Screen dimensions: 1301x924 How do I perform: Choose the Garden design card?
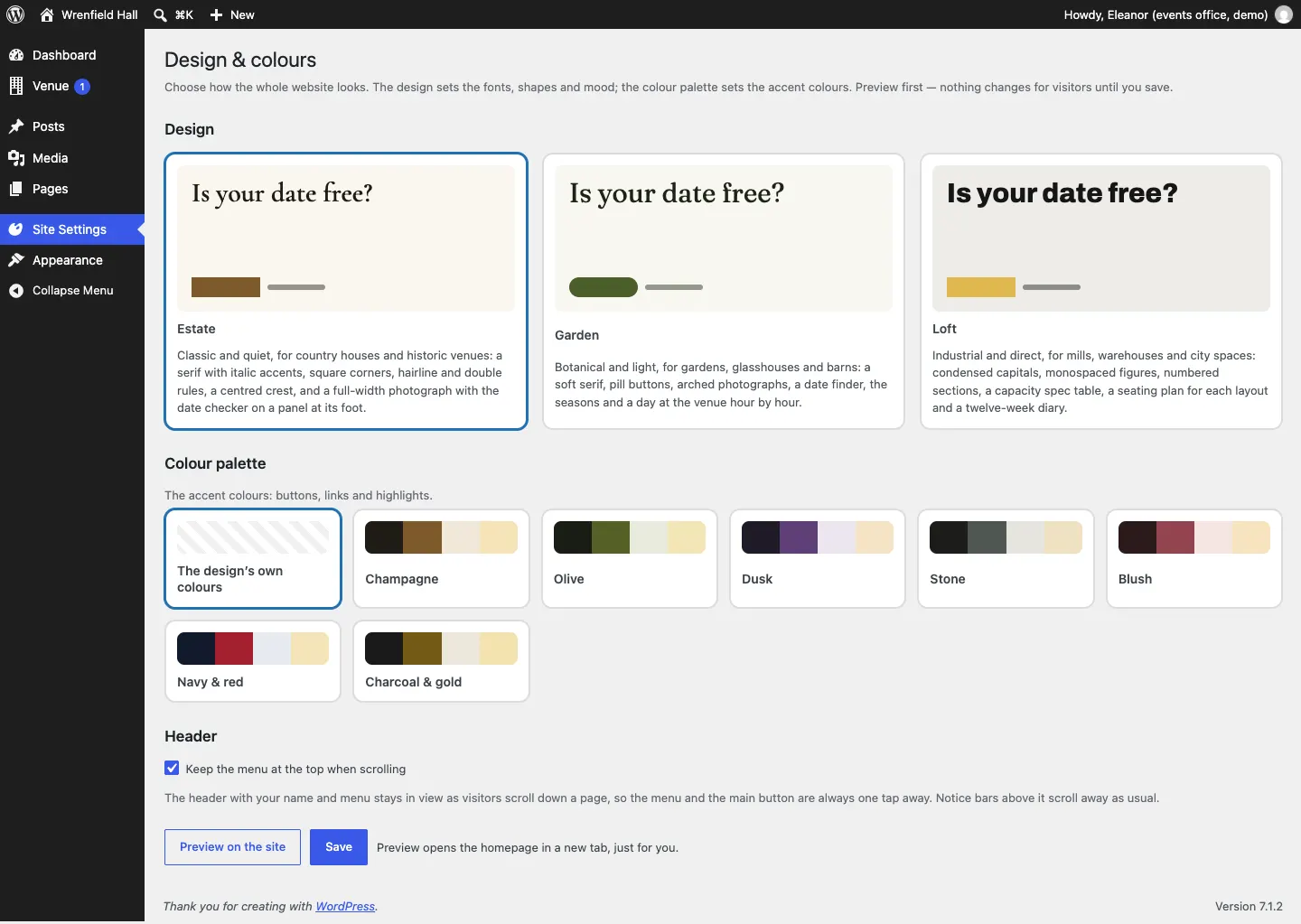724,291
